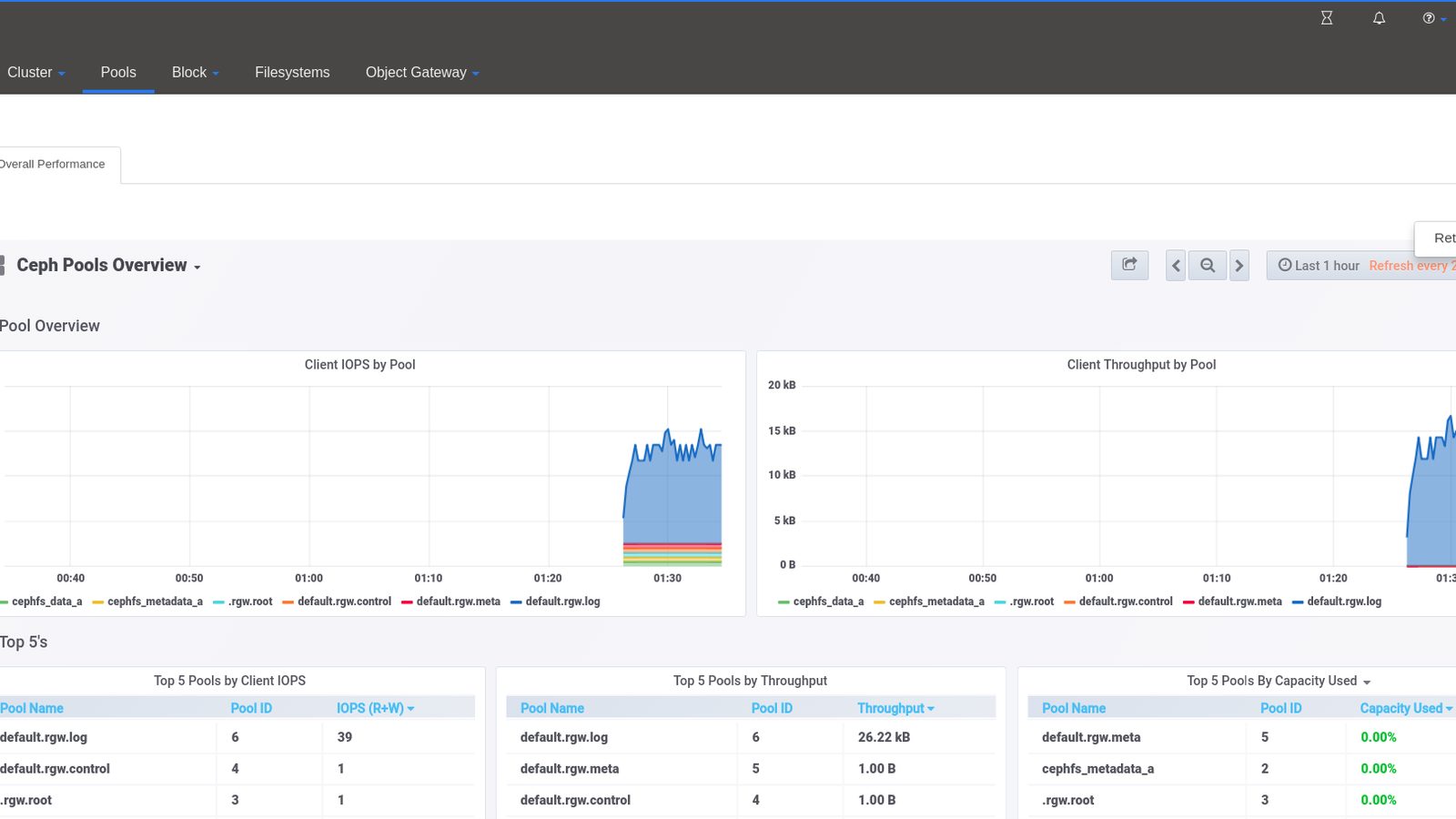Click default.rgw.log color swatch in IOPS legend

[516, 602]
